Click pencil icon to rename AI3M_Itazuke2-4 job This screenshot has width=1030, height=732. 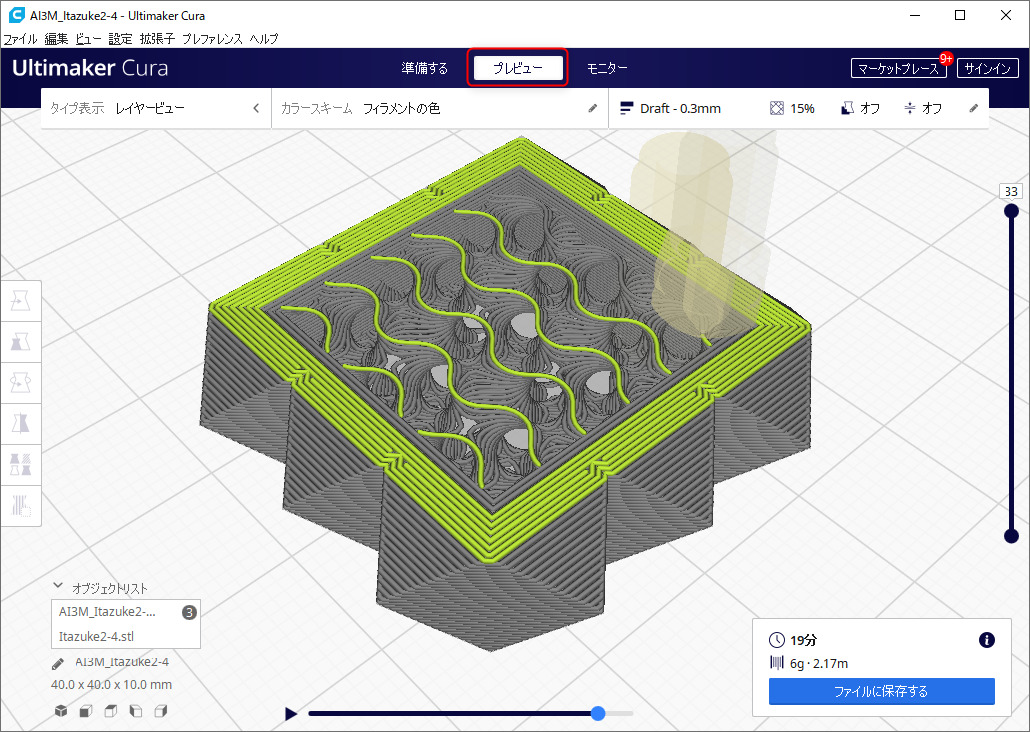click(58, 662)
